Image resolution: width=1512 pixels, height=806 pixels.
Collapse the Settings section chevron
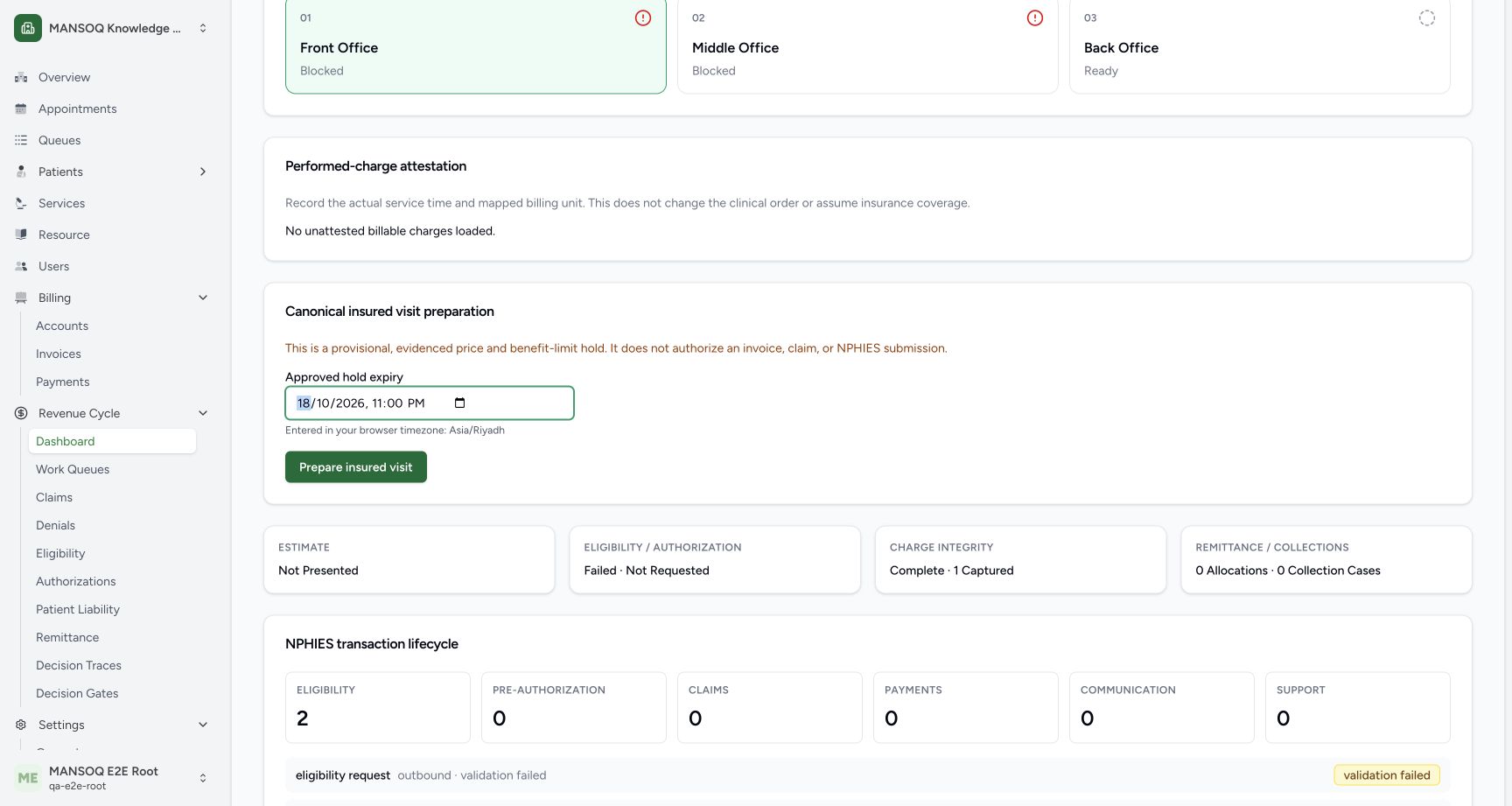tap(203, 725)
